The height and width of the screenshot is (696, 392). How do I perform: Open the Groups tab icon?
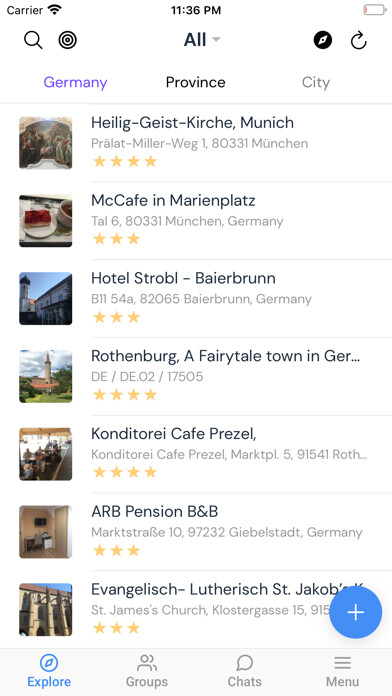[147, 670]
